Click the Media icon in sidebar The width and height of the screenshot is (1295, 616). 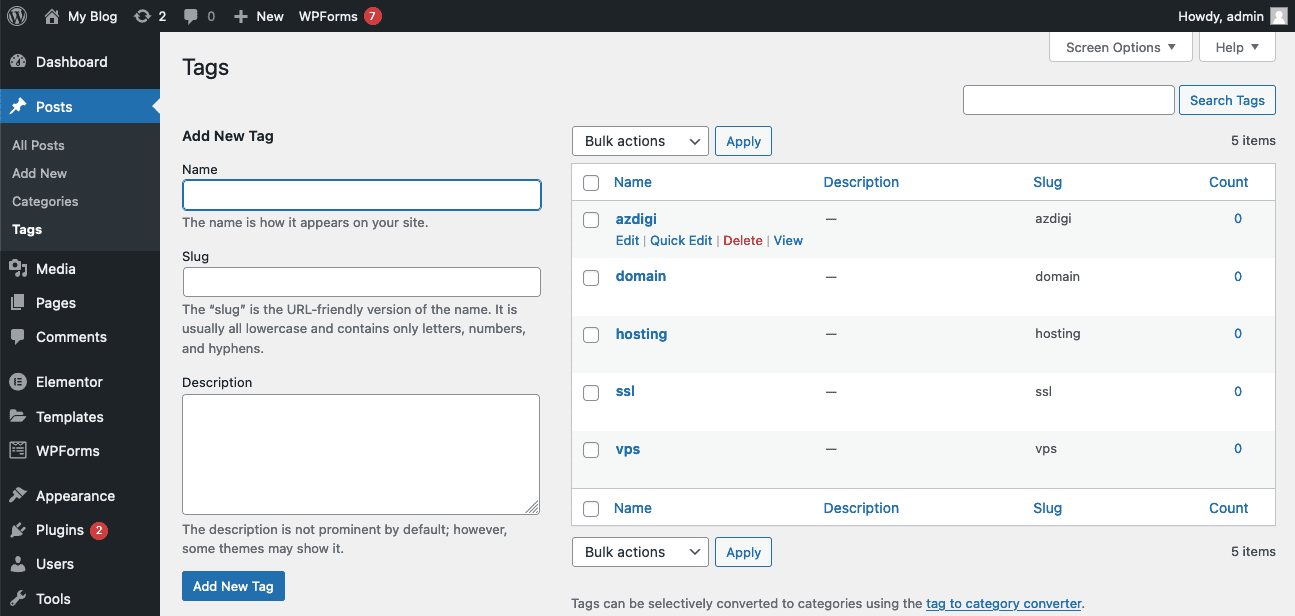(x=18, y=269)
